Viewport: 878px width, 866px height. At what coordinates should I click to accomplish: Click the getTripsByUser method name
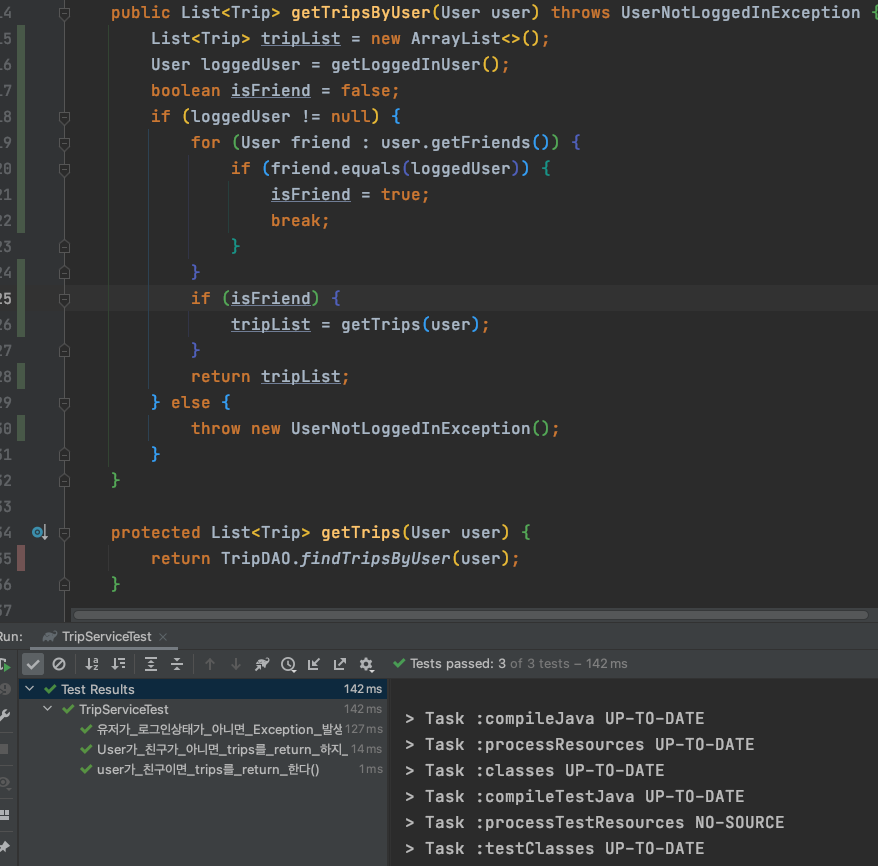tap(361, 13)
